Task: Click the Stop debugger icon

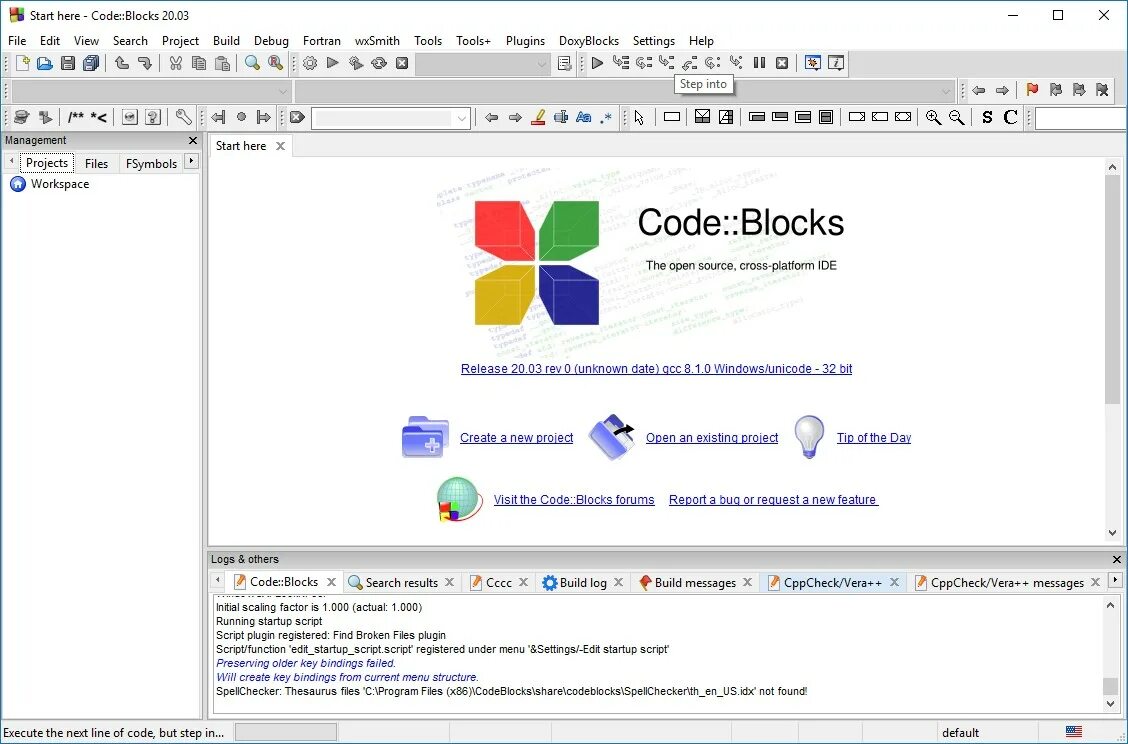Action: [782, 63]
